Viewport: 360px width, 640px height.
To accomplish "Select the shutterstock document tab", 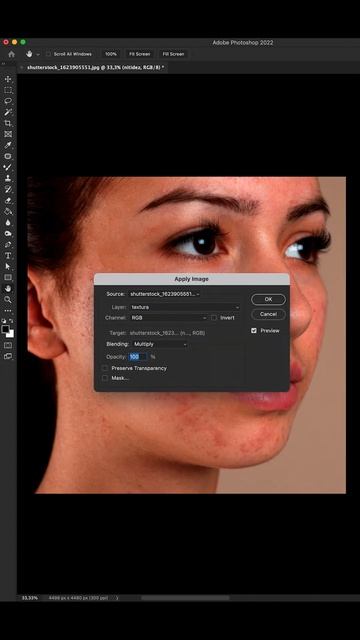I will [x=96, y=67].
